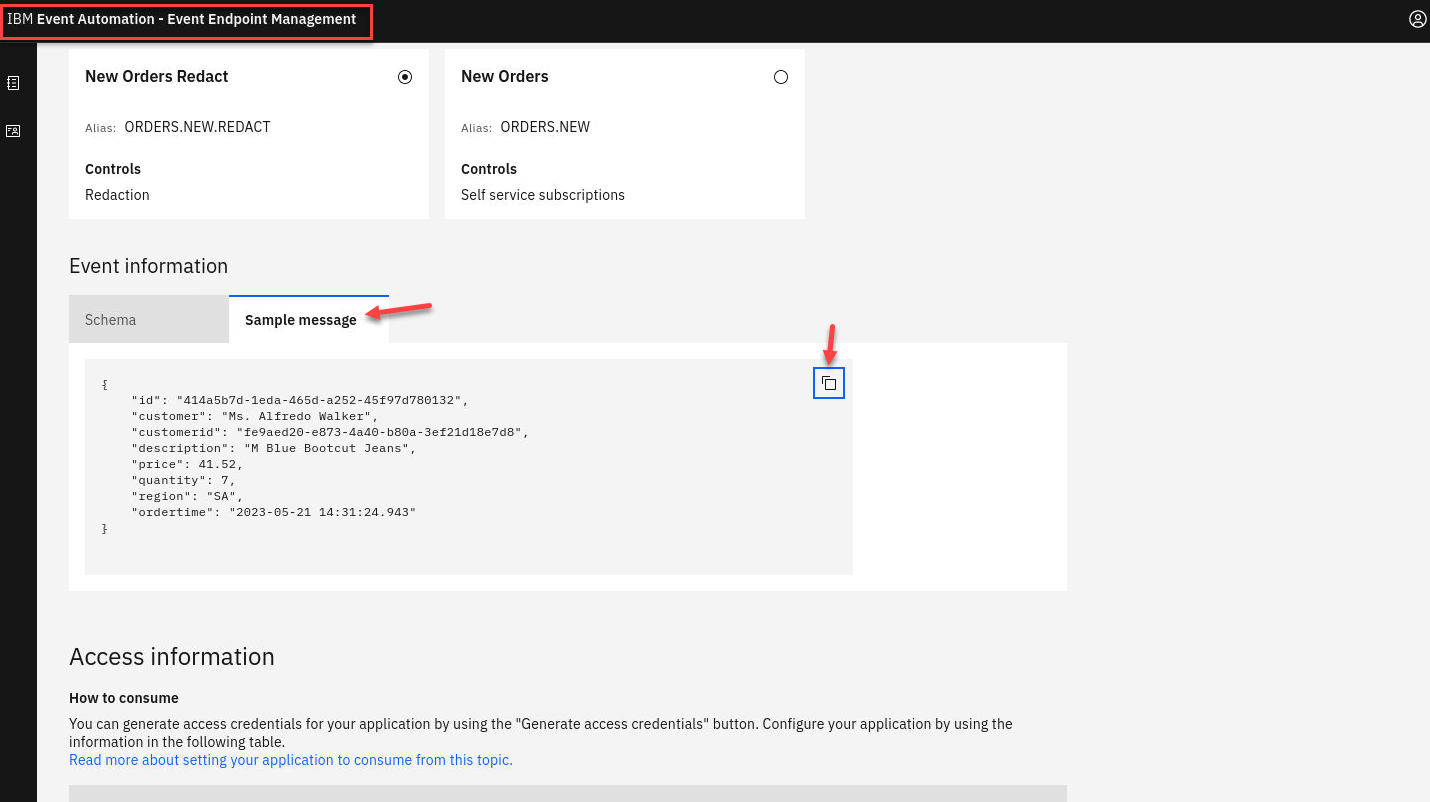1430x802 pixels.
Task: Open the user profile icon in the header
Action: pyautogui.click(x=1417, y=19)
